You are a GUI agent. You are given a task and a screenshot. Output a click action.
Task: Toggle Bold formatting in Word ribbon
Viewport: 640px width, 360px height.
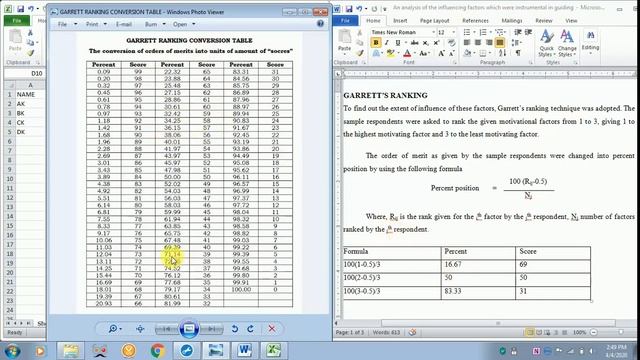(376, 42)
